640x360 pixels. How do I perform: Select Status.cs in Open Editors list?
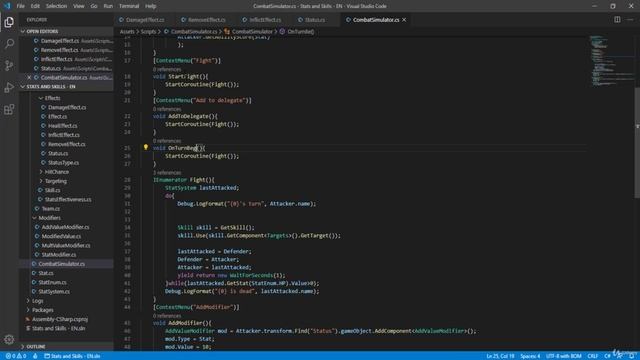(x=67, y=69)
